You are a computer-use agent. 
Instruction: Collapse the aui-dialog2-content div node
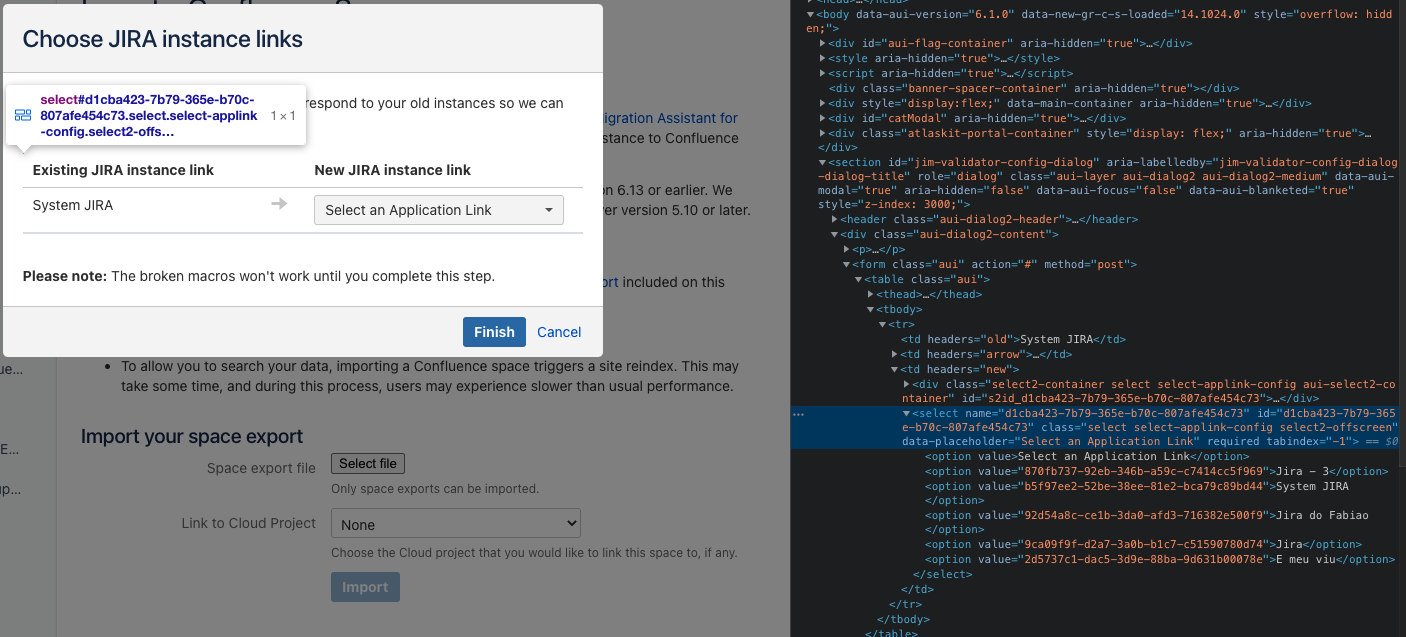click(835, 234)
